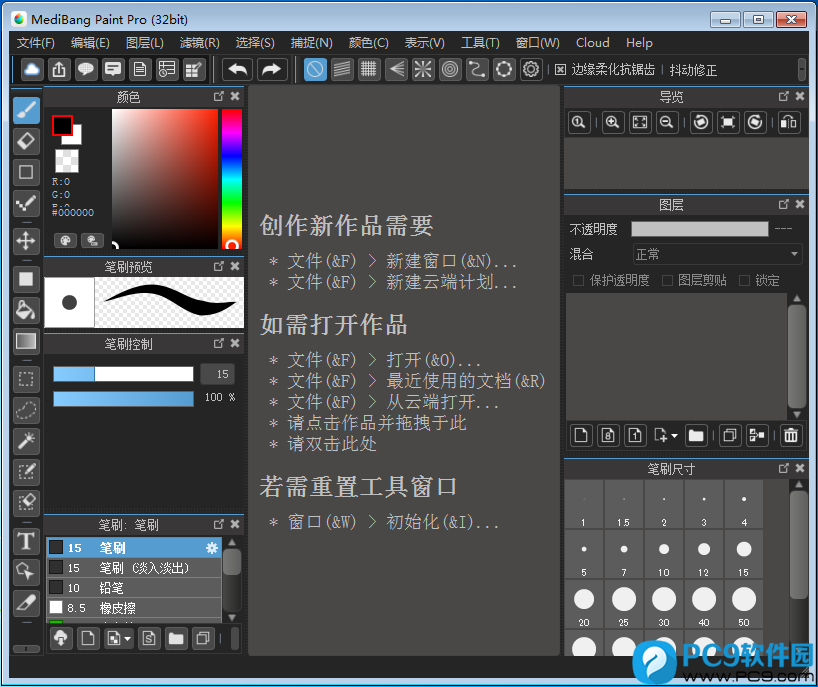This screenshot has width=818, height=687.
Task: Click the Redo arrow
Action: tap(271, 69)
